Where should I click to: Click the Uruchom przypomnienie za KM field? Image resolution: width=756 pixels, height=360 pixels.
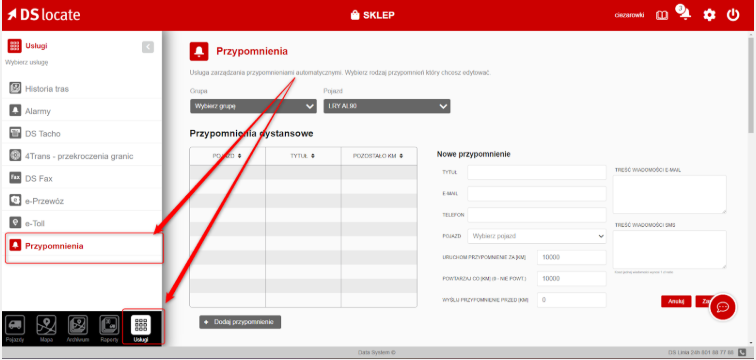571,257
